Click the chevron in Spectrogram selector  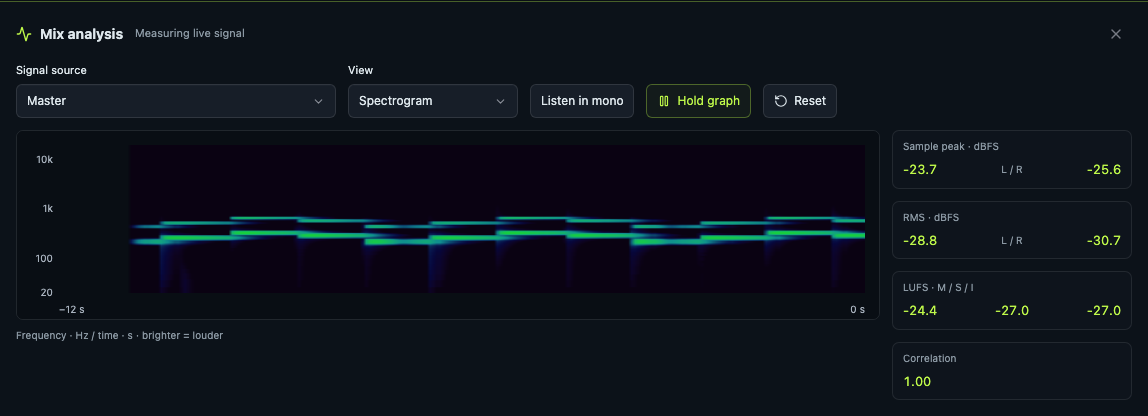click(501, 101)
